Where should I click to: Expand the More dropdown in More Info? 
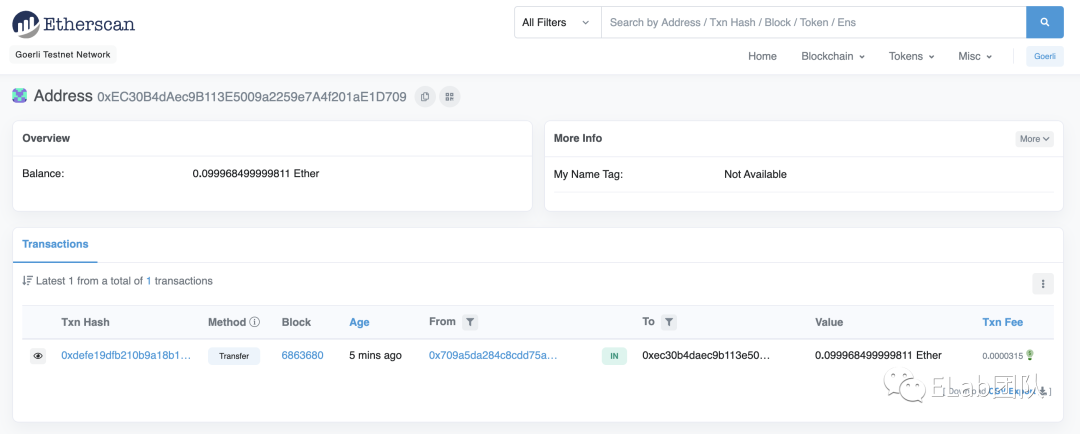point(1035,139)
